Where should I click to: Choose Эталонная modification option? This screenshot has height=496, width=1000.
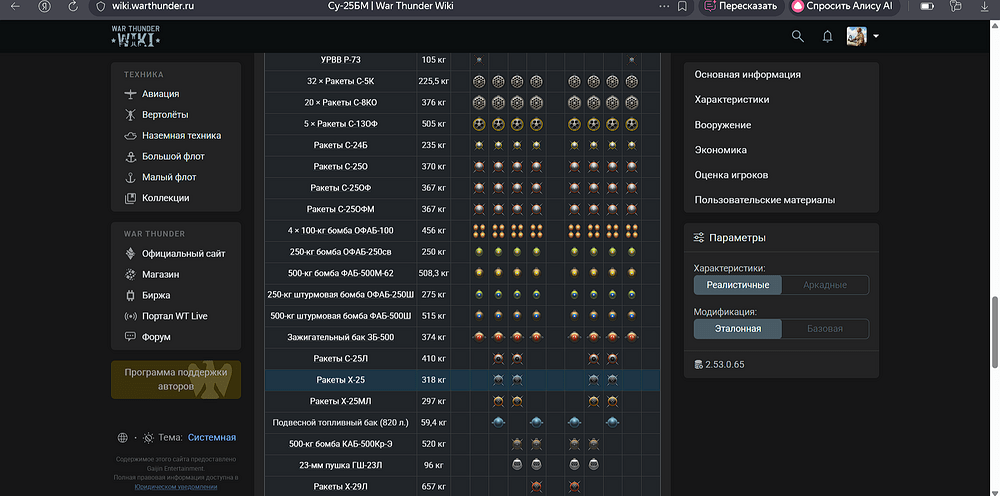point(738,329)
